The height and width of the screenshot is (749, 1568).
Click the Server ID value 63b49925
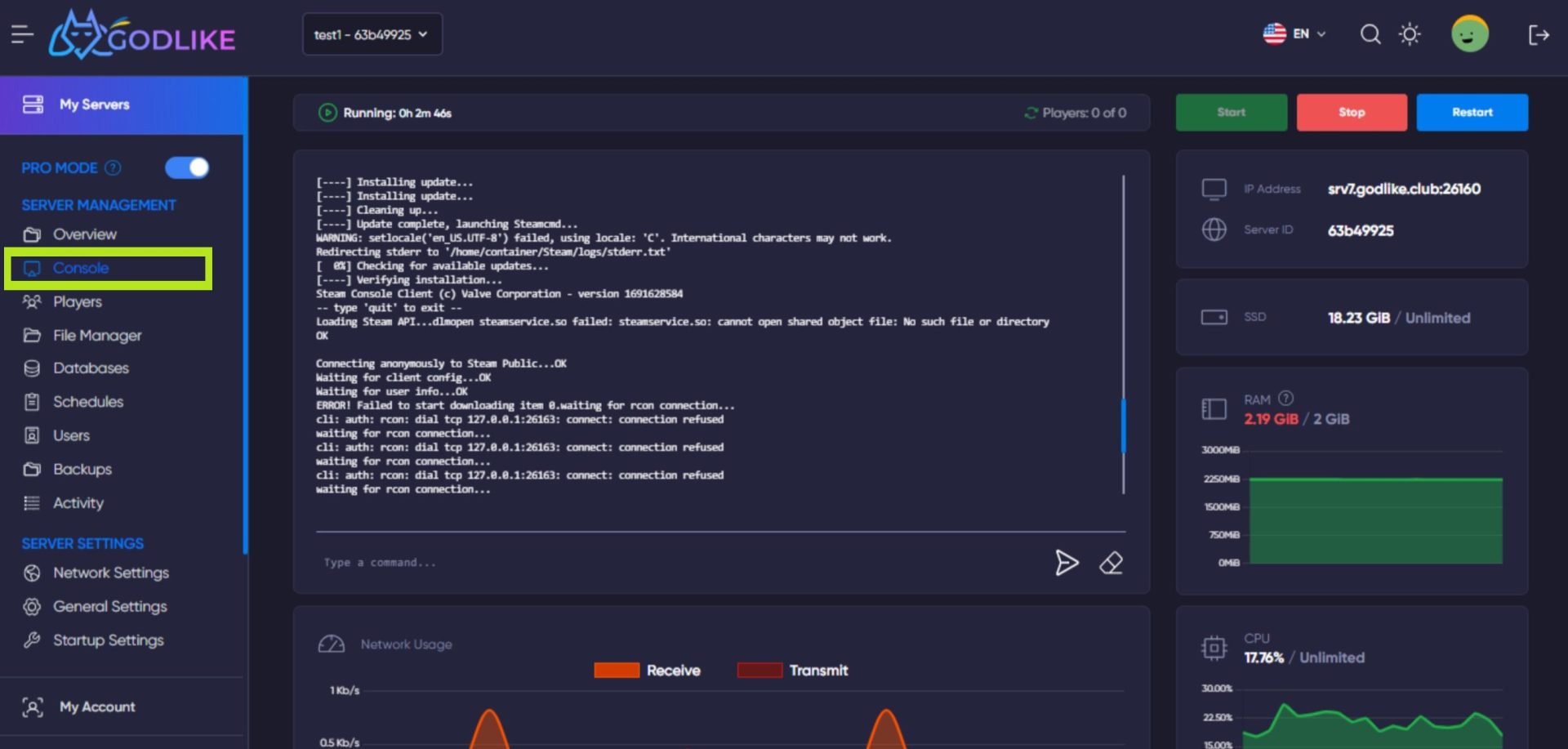point(1361,230)
